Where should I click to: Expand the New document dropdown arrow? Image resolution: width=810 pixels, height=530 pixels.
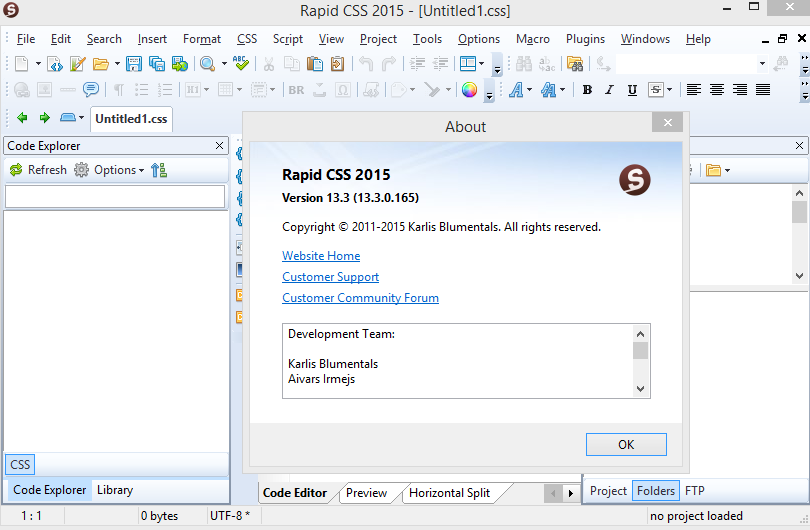(x=38, y=64)
